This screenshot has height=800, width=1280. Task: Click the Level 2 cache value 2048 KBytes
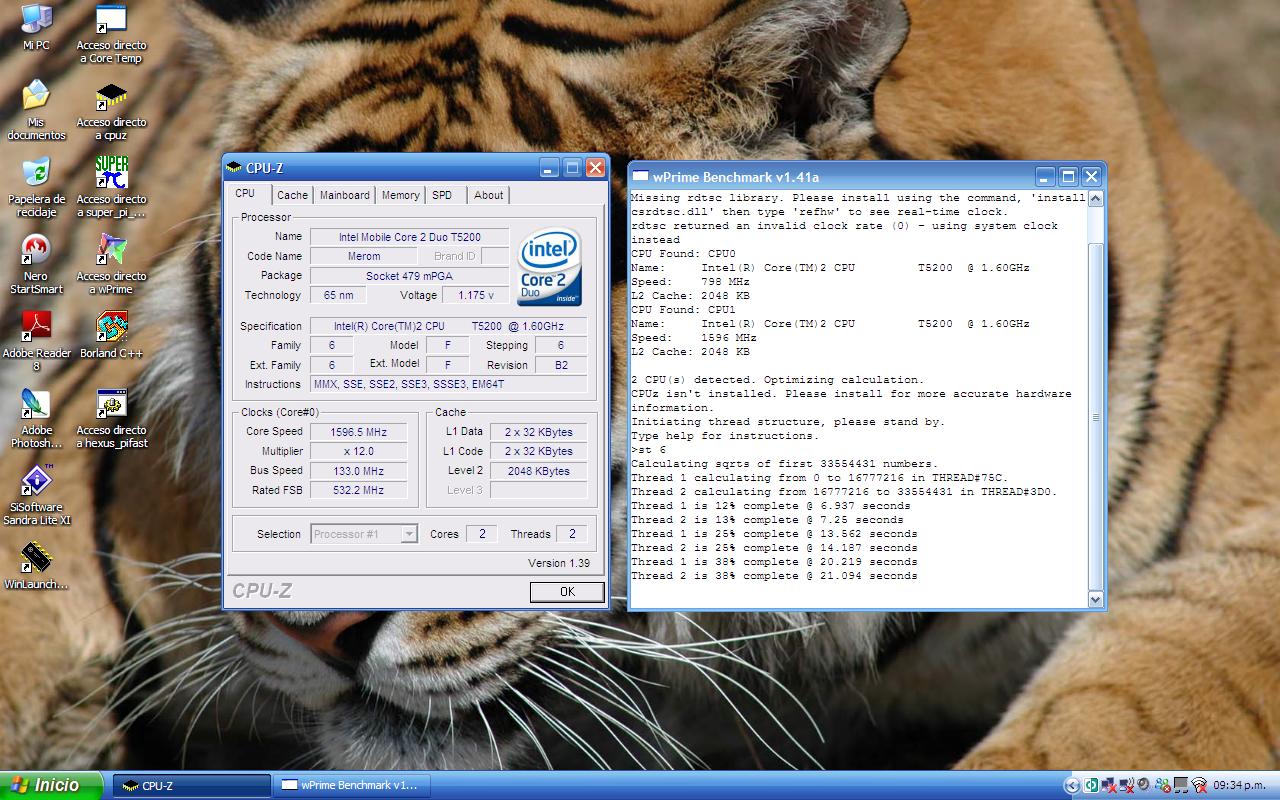tap(538, 471)
